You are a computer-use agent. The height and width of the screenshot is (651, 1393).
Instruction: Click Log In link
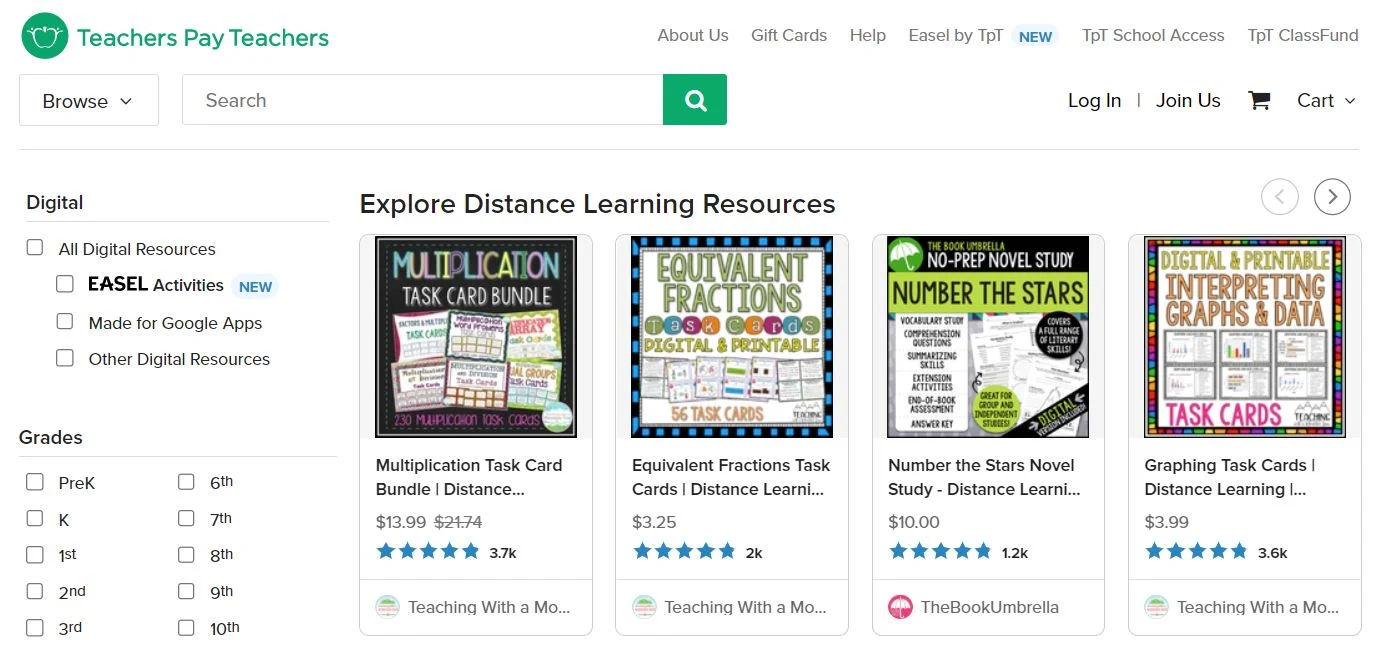pyautogui.click(x=1095, y=100)
